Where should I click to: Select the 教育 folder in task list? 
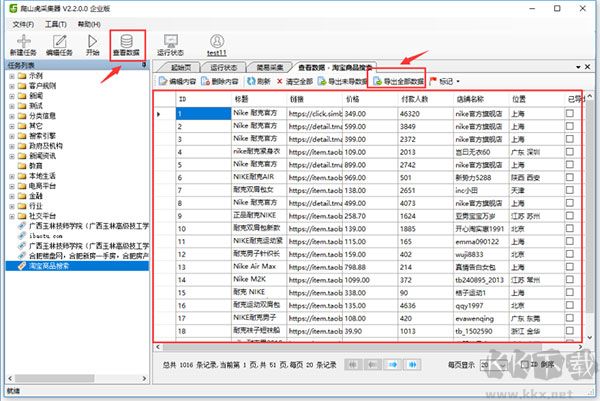tap(36, 166)
